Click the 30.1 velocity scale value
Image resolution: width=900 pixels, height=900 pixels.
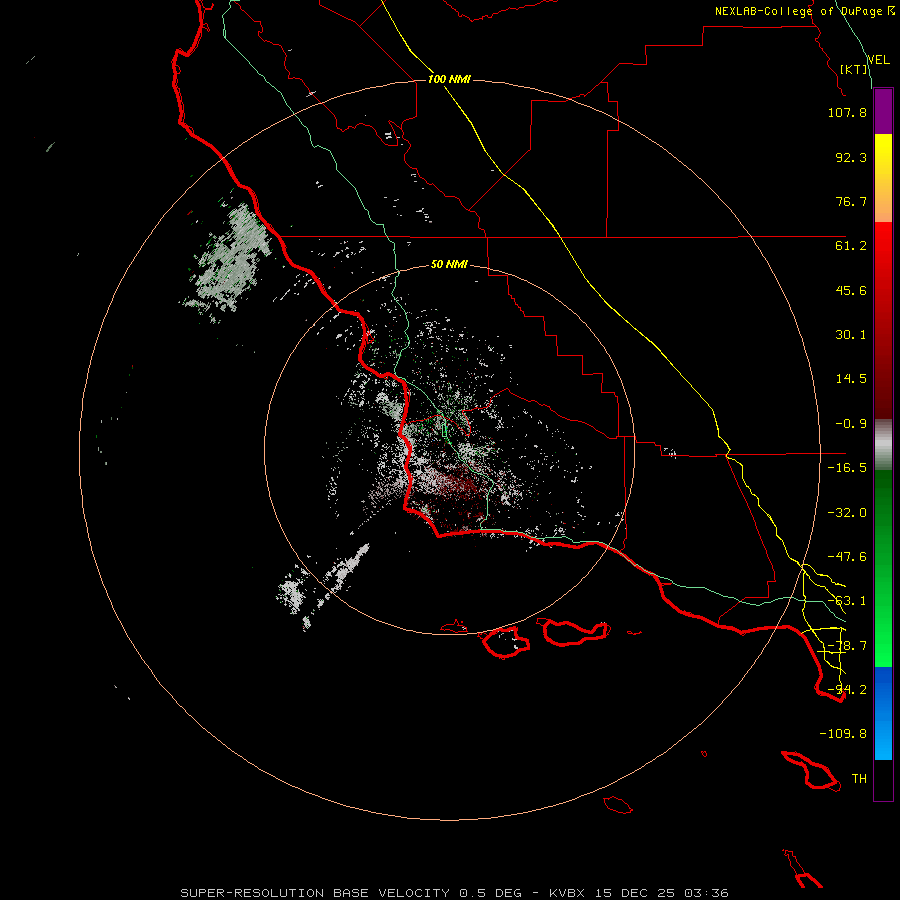tap(851, 335)
